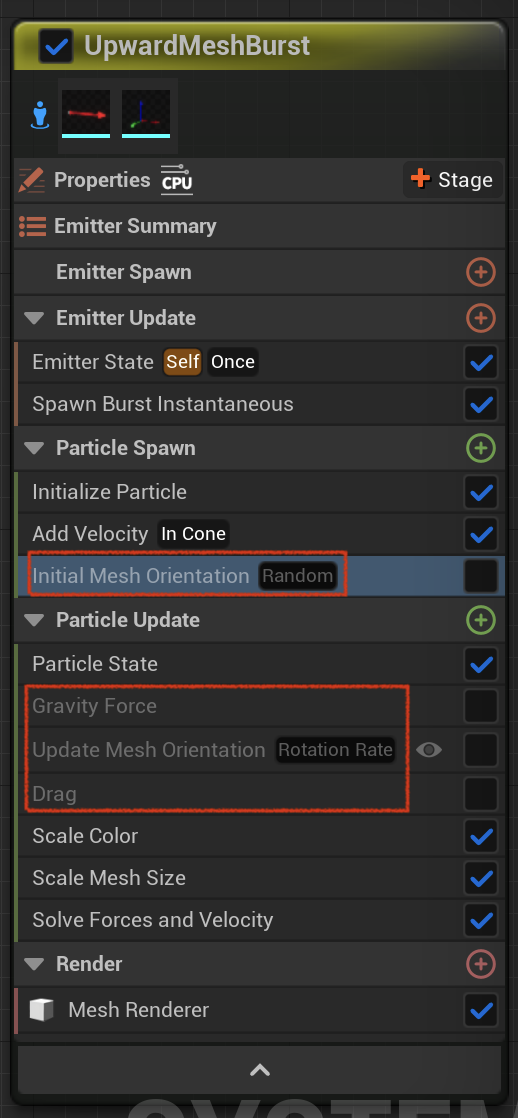Click the Add Stage button
This screenshot has width=518, height=1118.
pyautogui.click(x=452, y=180)
